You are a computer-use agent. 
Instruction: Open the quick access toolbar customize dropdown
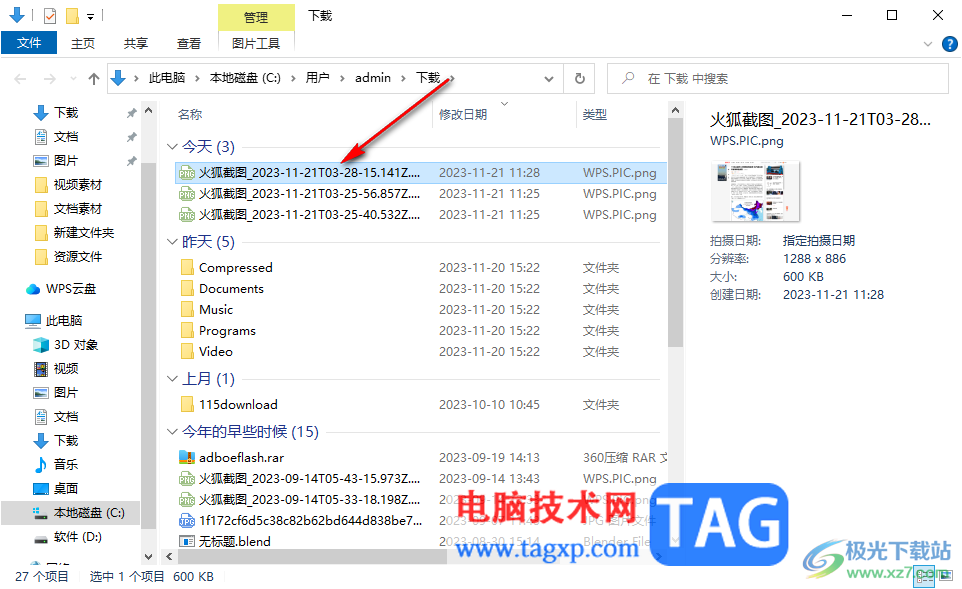pyautogui.click(x=90, y=16)
